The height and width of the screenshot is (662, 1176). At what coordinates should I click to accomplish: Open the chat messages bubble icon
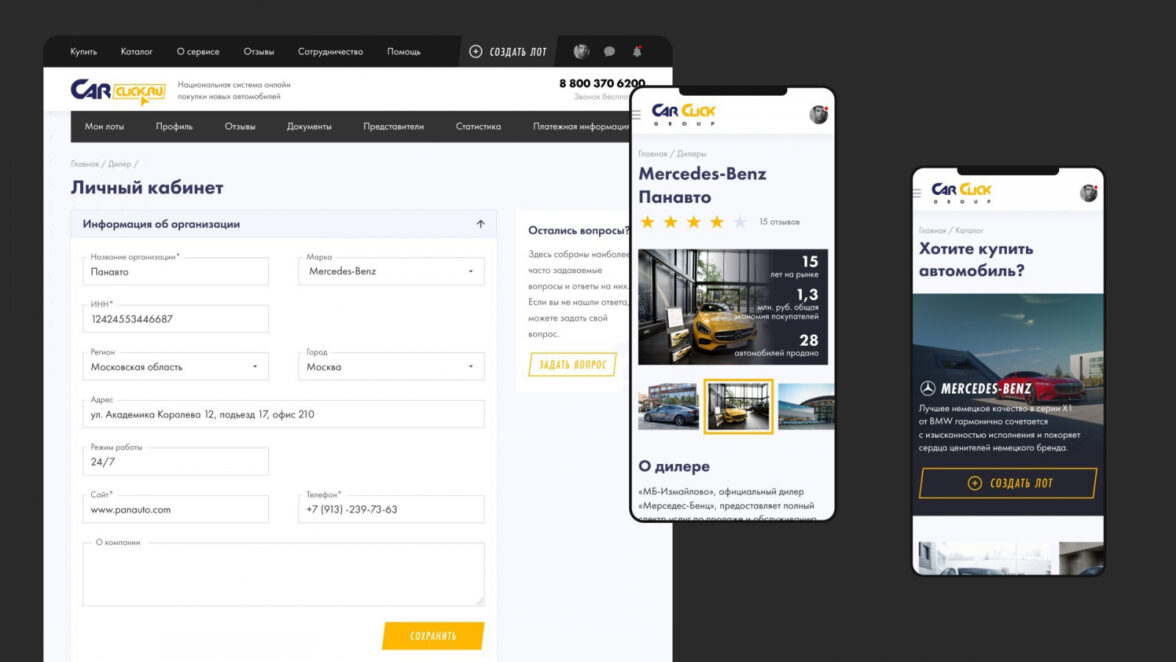[x=609, y=52]
